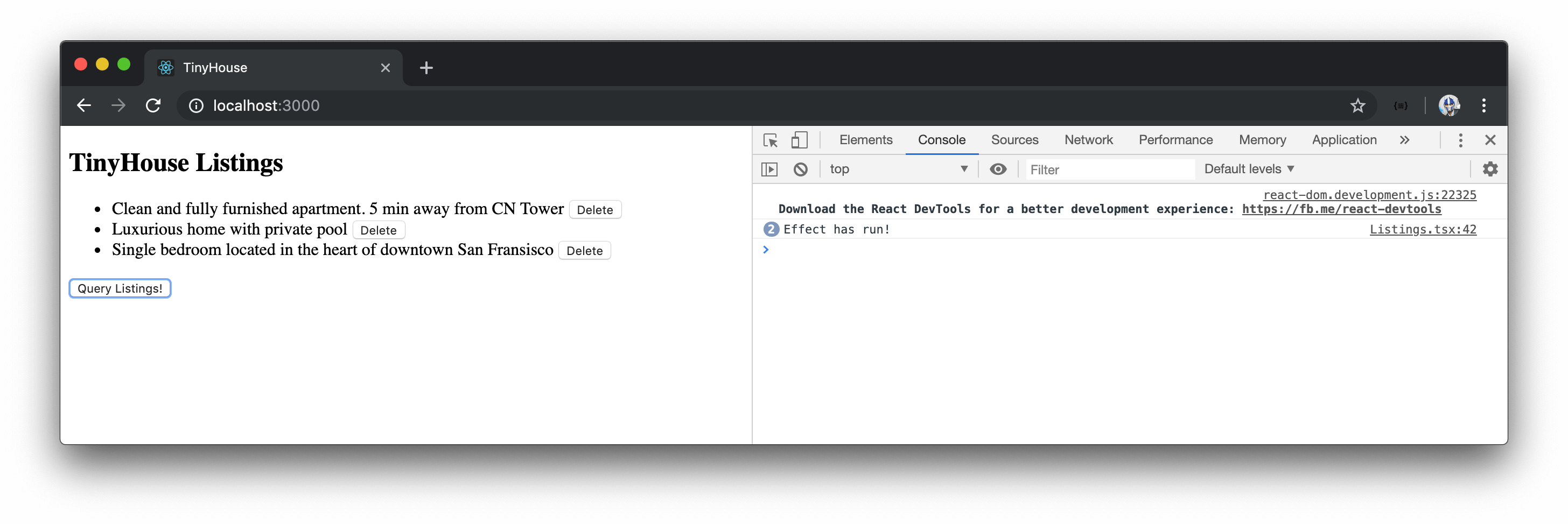Open a new browser tab
The image size is (1568, 524).
[x=426, y=67]
